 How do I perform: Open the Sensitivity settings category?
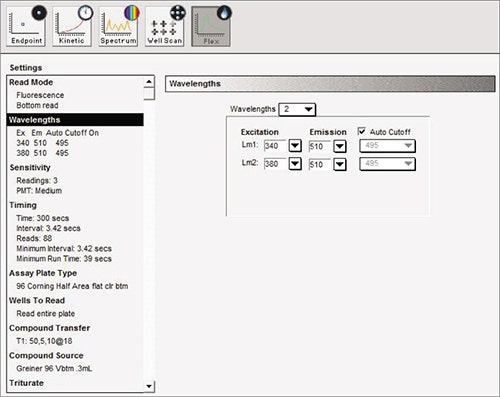30,167
